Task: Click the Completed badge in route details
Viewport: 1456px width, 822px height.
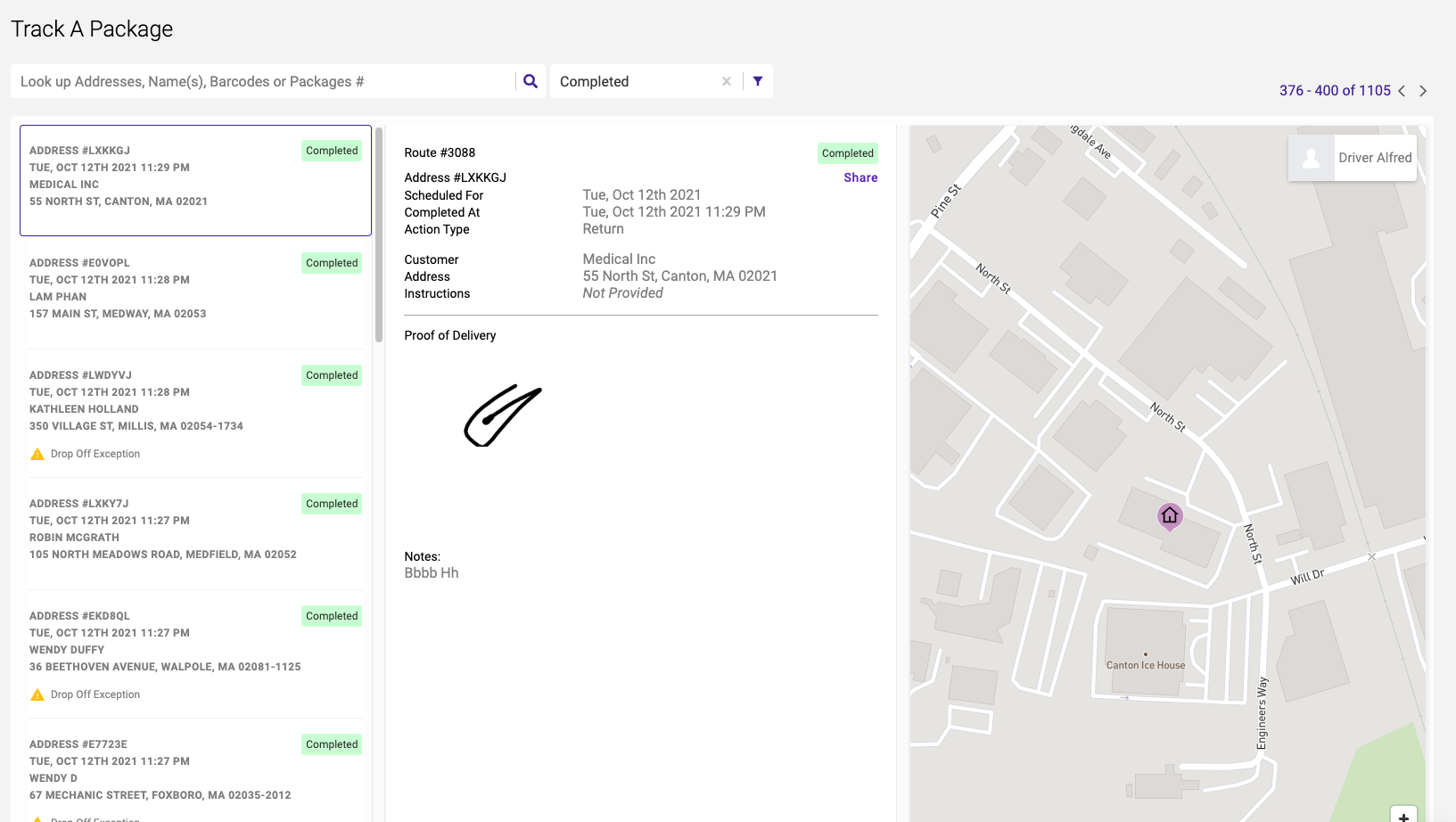Action: click(848, 153)
